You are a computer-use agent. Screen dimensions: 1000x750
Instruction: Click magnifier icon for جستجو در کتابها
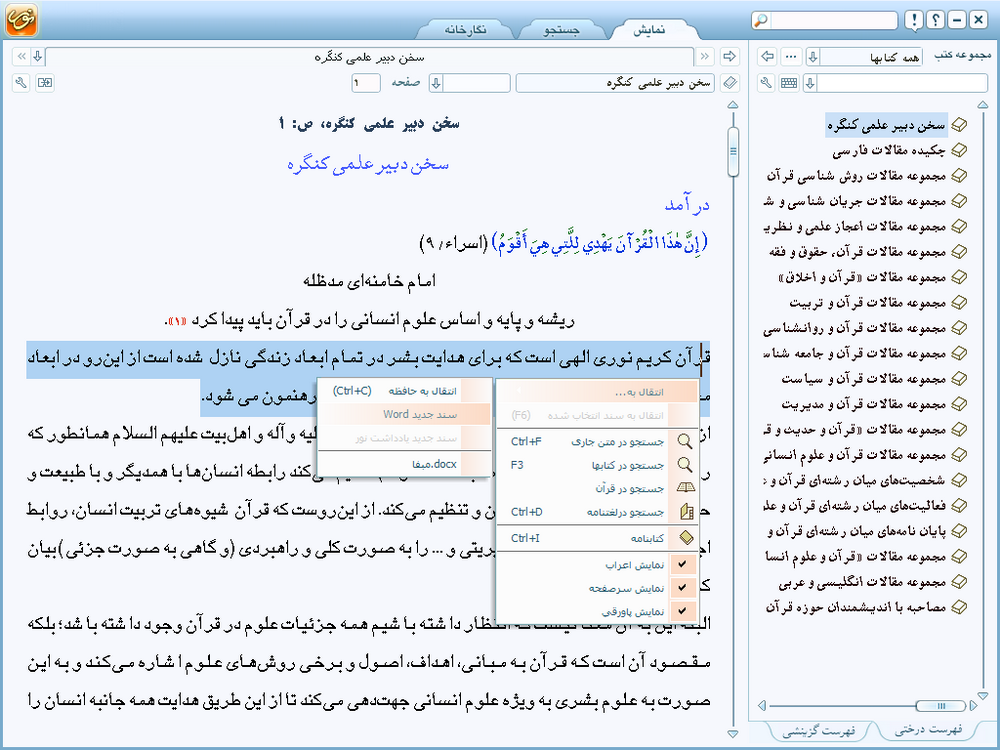tap(685, 465)
